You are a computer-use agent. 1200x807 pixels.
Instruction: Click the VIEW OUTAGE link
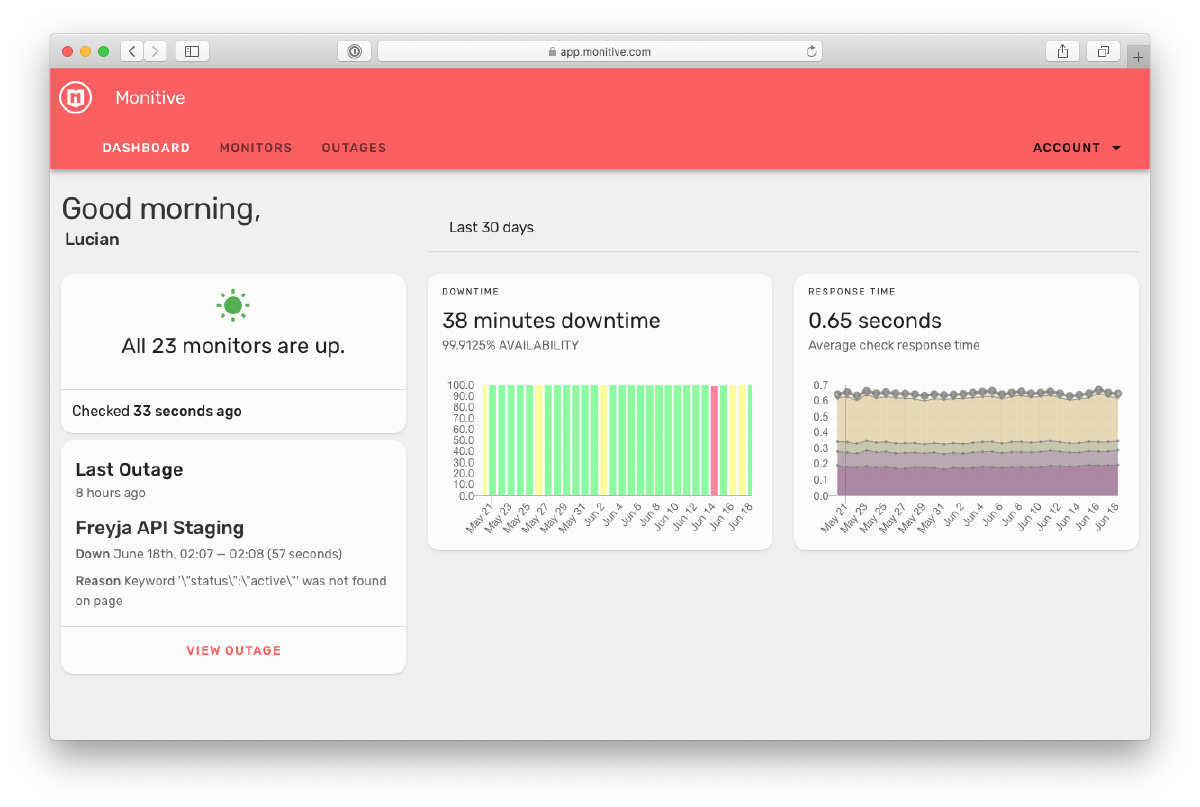pos(233,650)
